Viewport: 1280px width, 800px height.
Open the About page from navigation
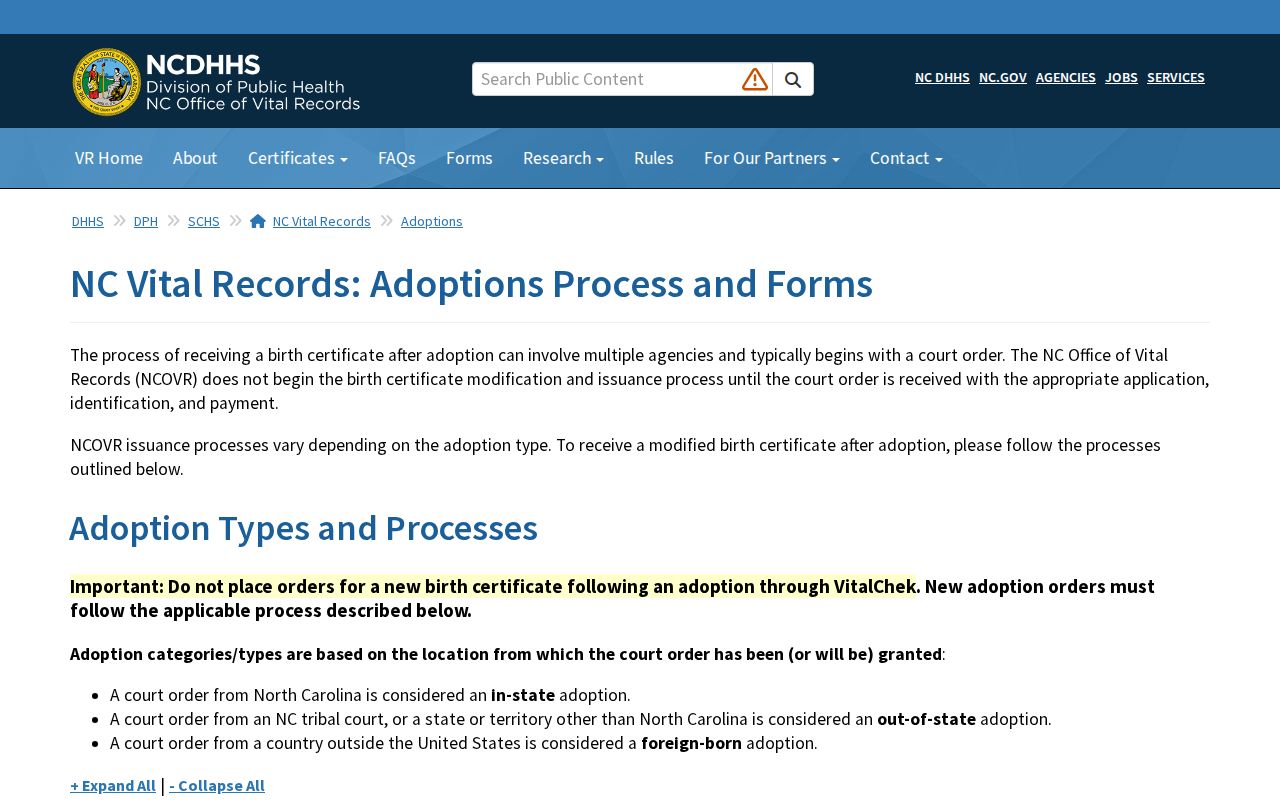pyautogui.click(x=195, y=158)
